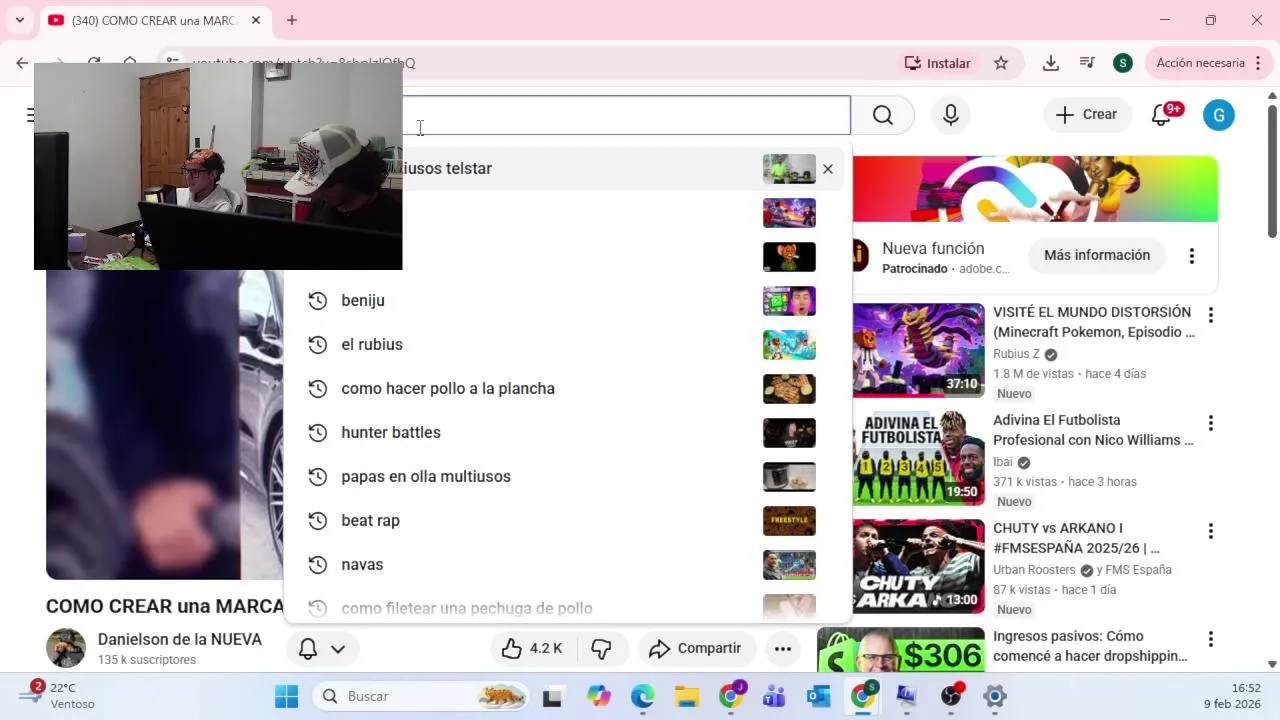The width and height of the screenshot is (1280, 720).
Task: Open the Crear menu button
Action: (x=1087, y=115)
